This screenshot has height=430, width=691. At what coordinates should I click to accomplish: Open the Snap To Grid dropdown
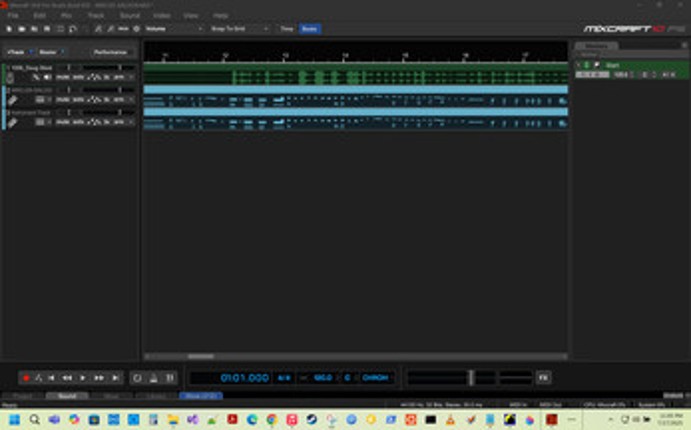click(240, 29)
